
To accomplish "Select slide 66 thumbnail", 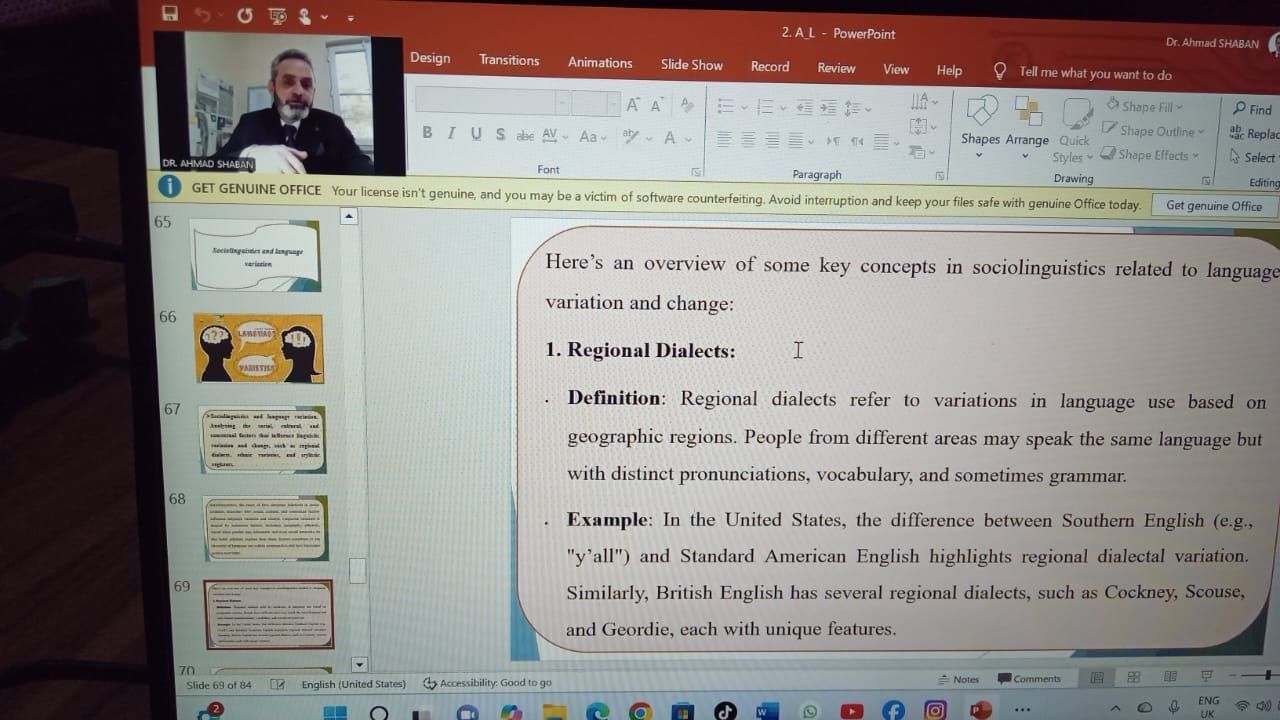I will coord(259,348).
